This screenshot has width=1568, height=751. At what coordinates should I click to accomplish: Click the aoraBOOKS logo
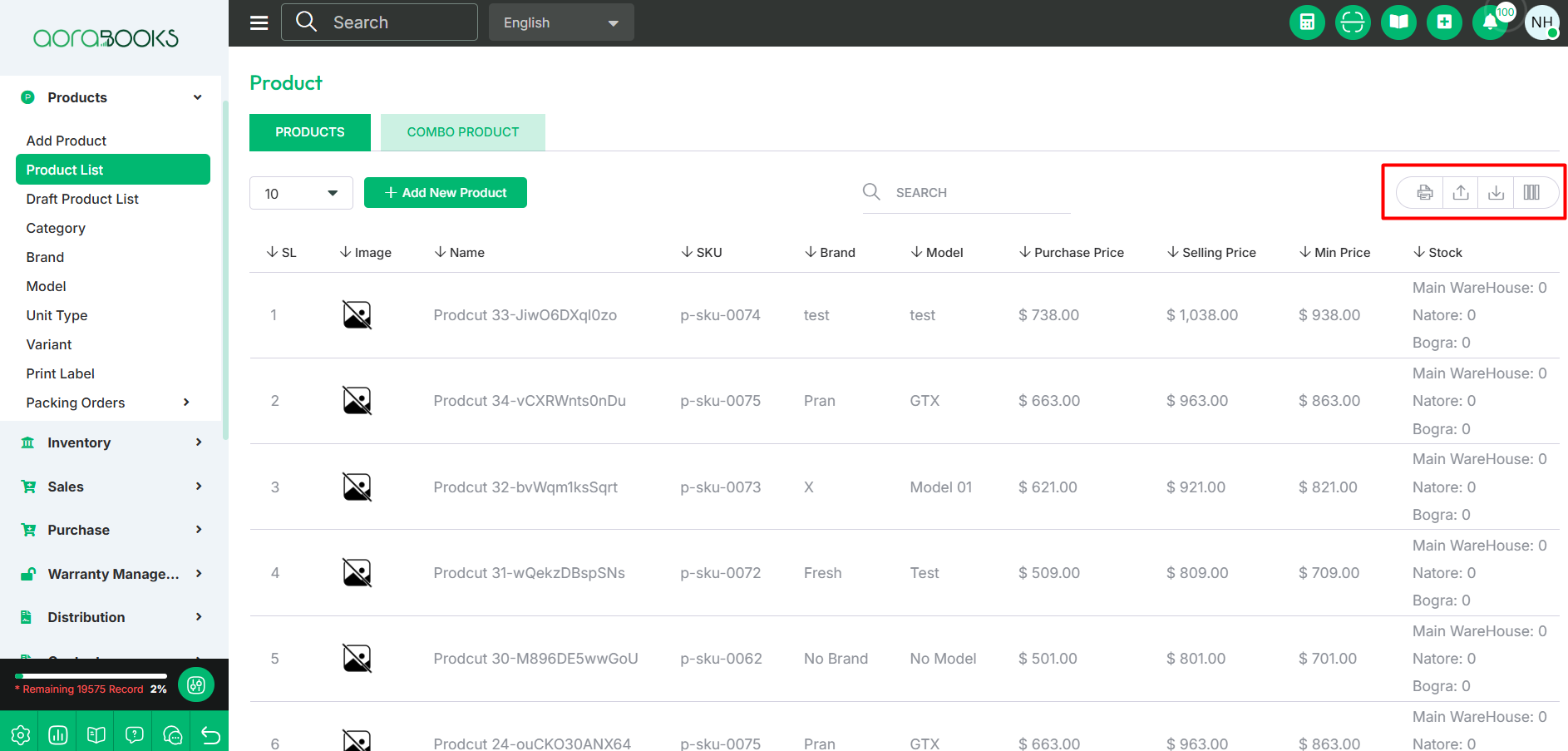pos(106,38)
